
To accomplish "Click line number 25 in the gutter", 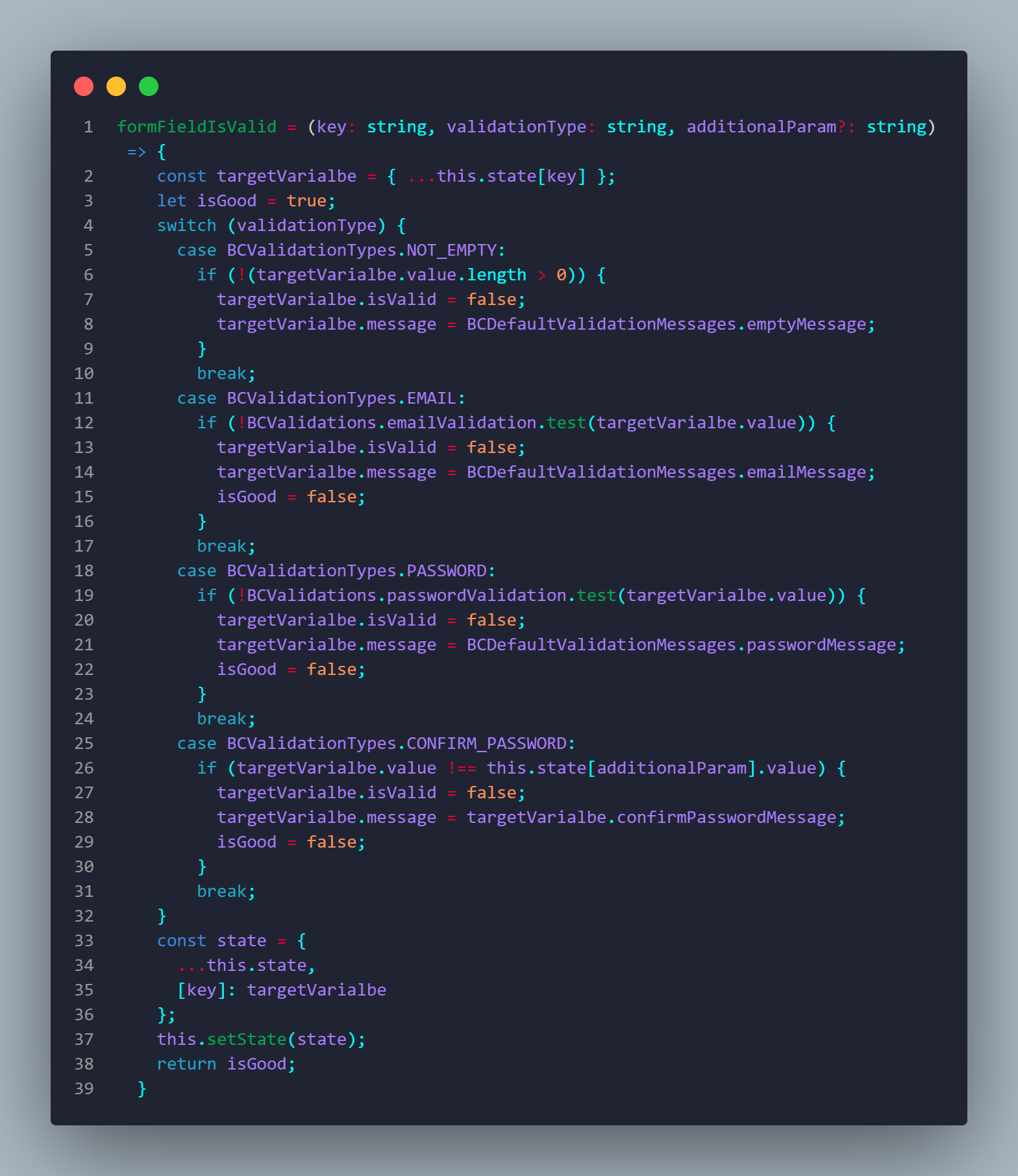I will pyautogui.click(x=84, y=743).
